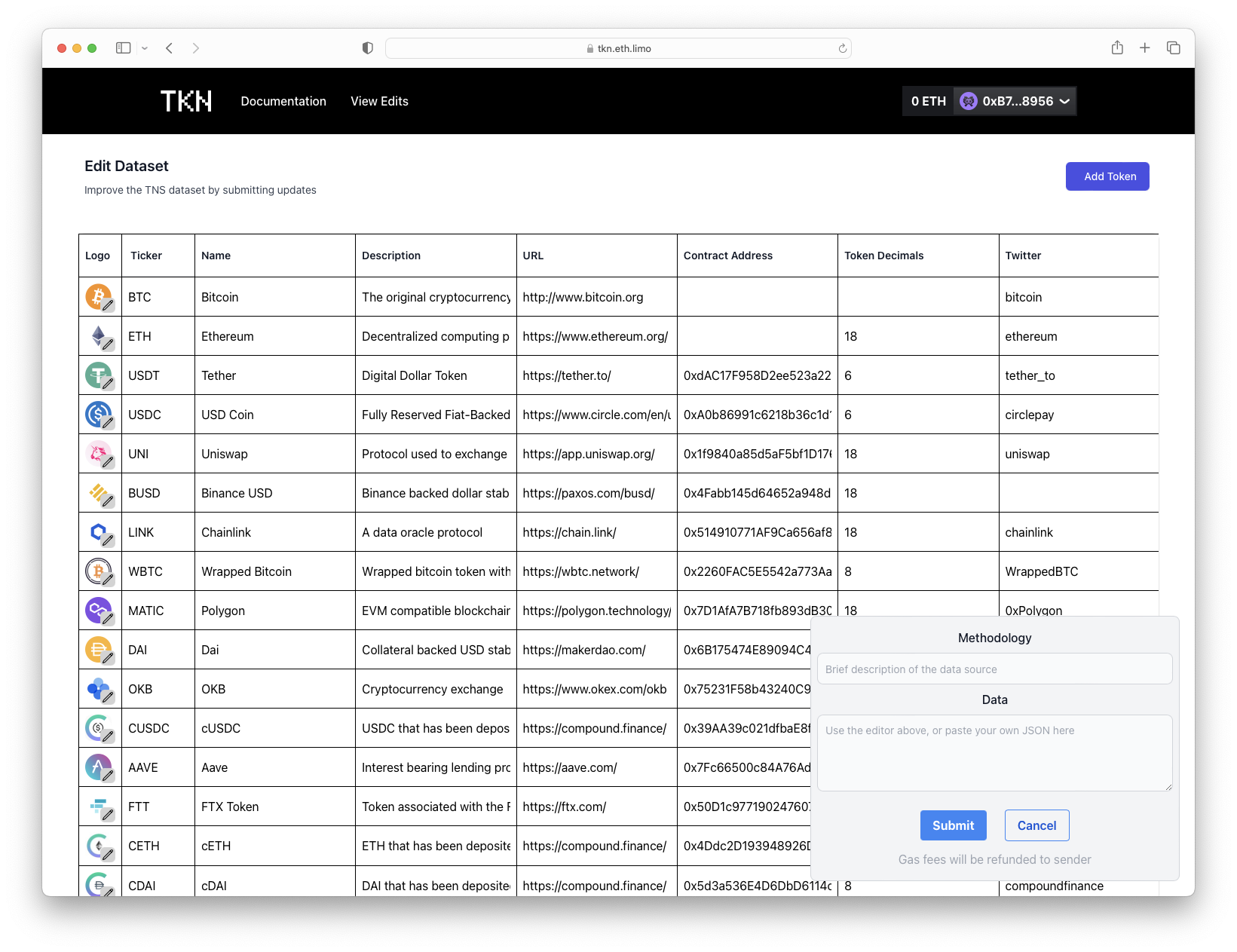Click the BTC ticker cell
1237x952 pixels.
tap(158, 297)
